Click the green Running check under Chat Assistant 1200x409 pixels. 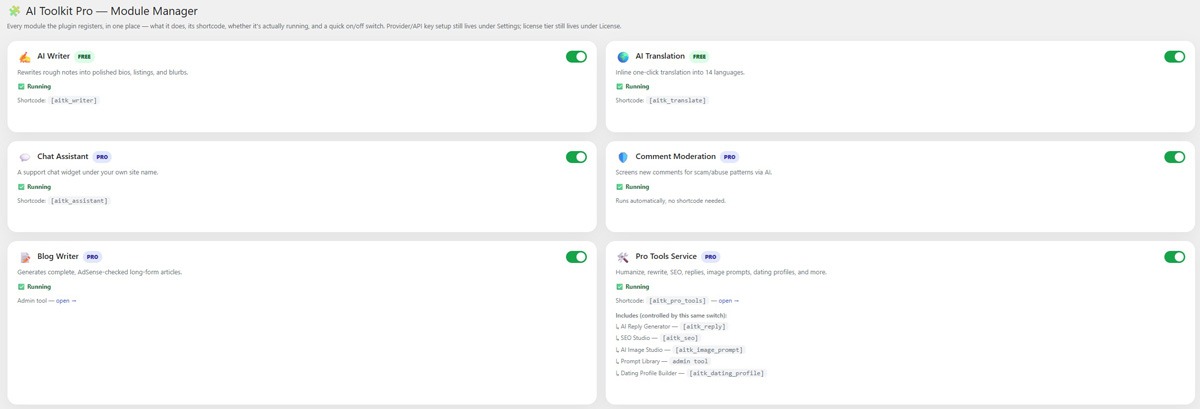pos(21,186)
